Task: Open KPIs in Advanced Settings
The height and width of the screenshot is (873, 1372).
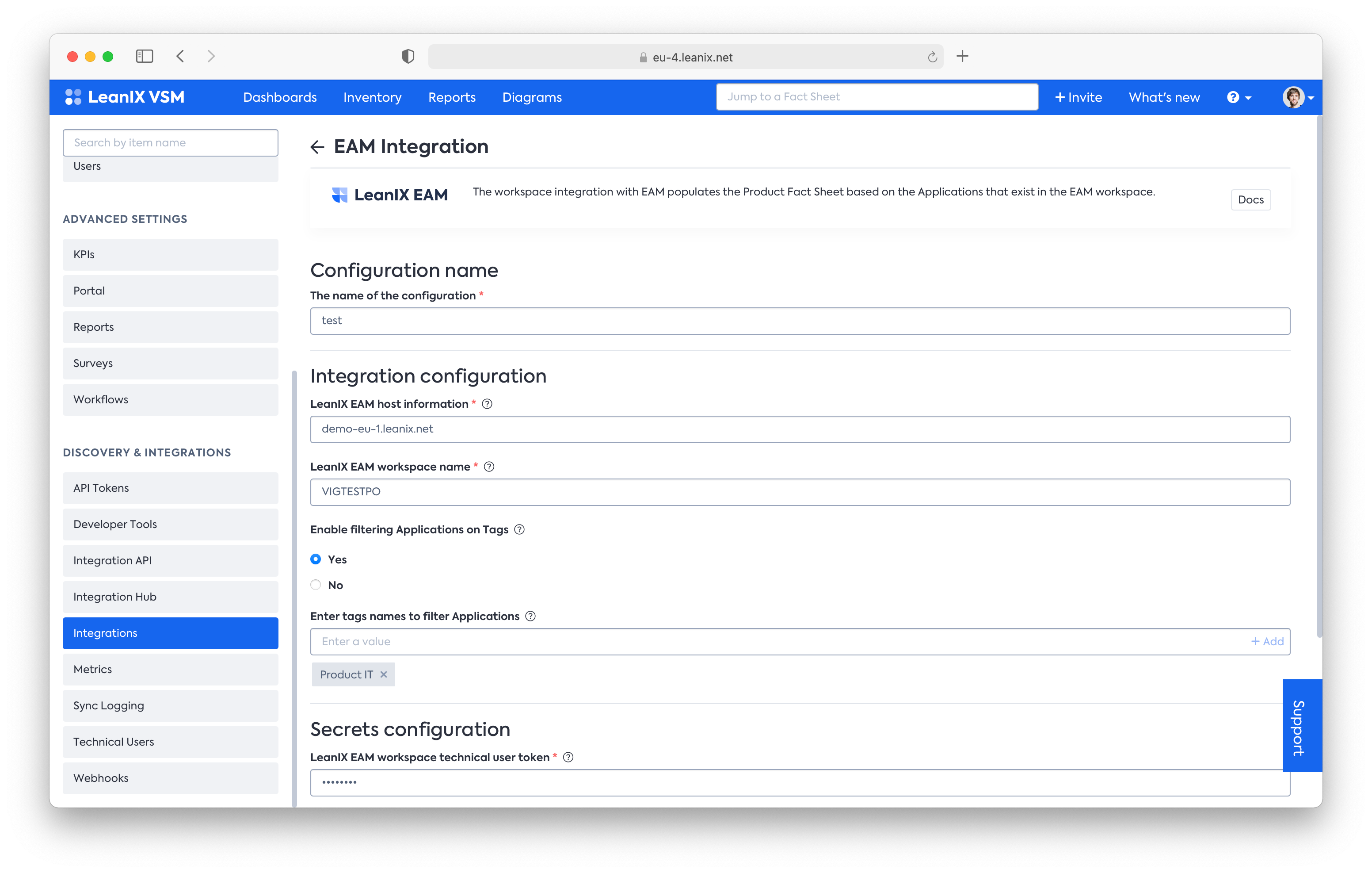Action: pos(170,254)
